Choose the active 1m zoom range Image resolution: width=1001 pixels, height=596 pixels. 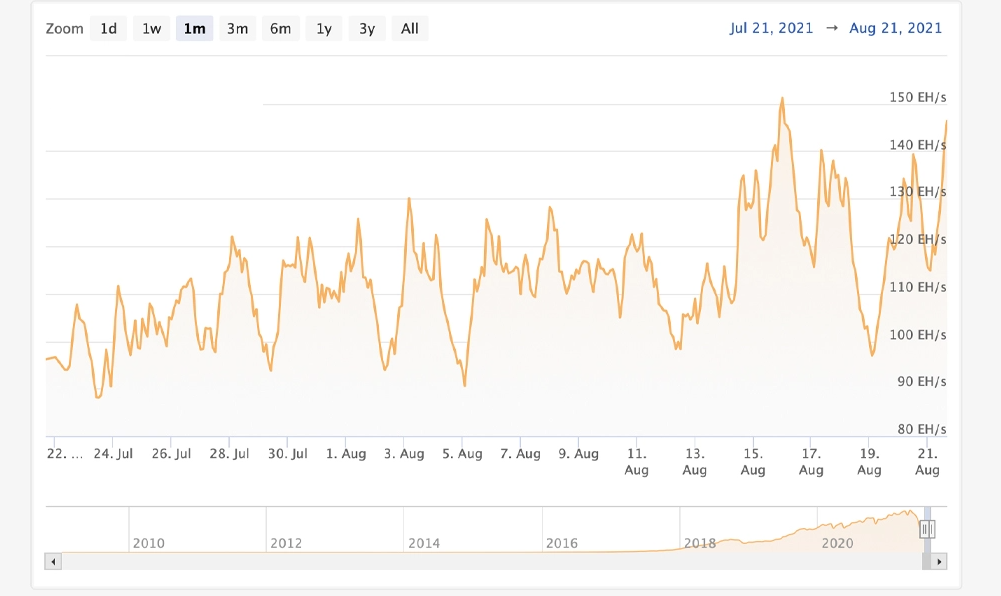[194, 29]
